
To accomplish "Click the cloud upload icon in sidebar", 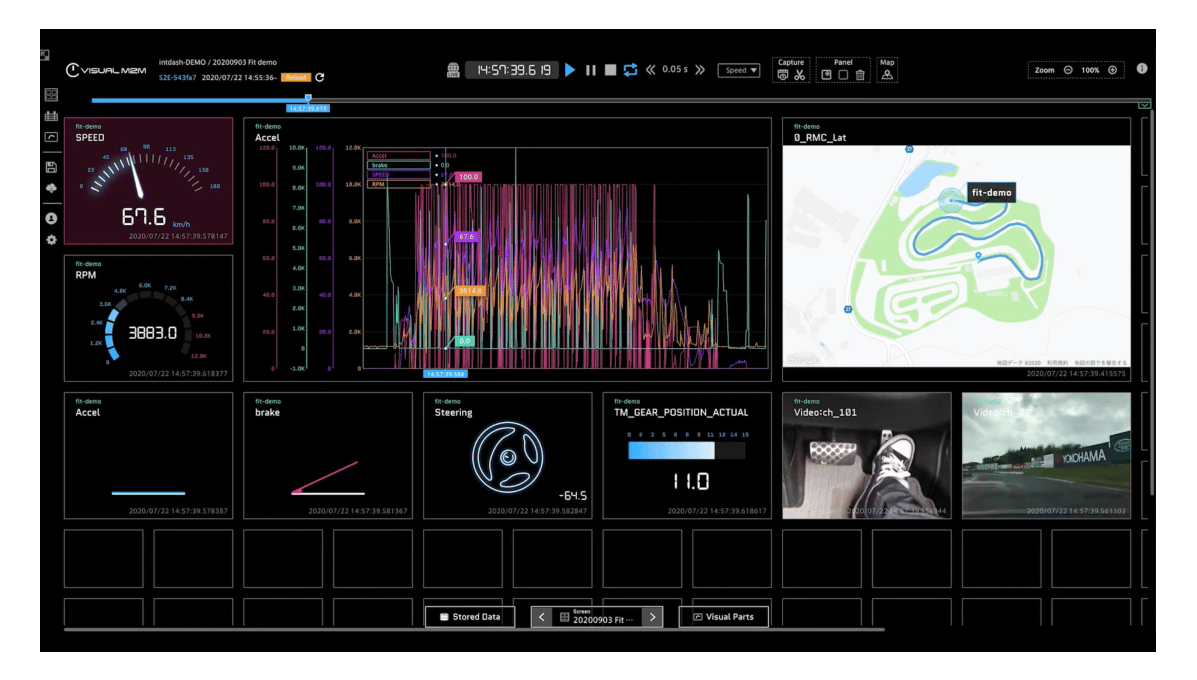I will click(x=51, y=188).
